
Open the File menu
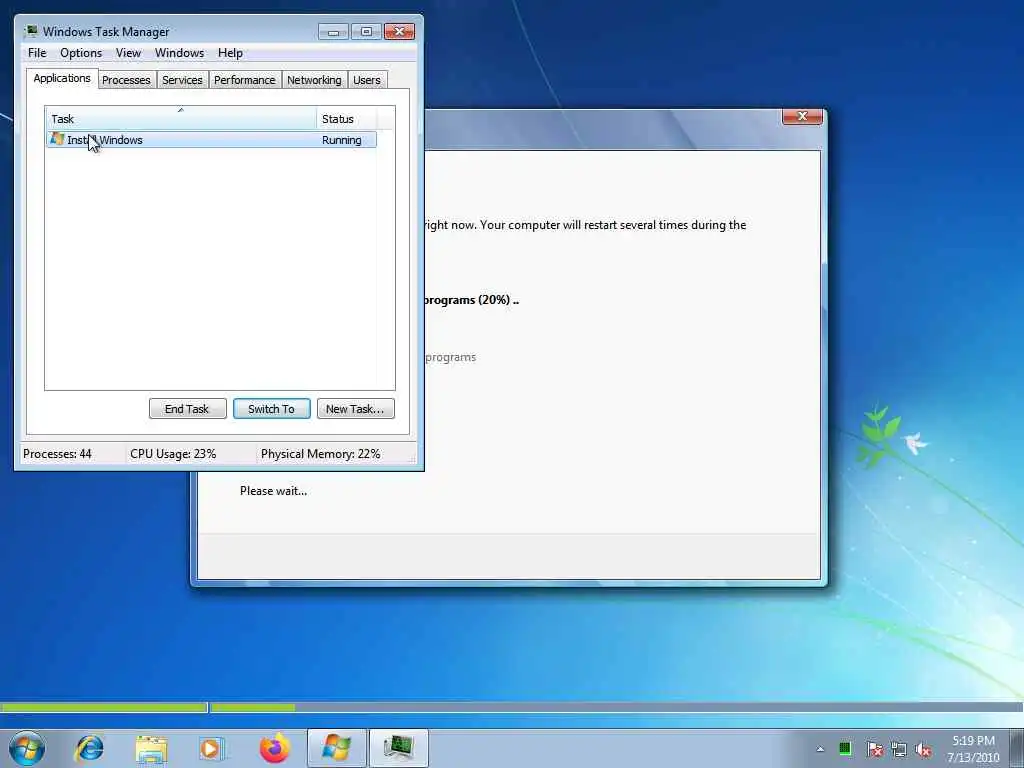click(37, 53)
